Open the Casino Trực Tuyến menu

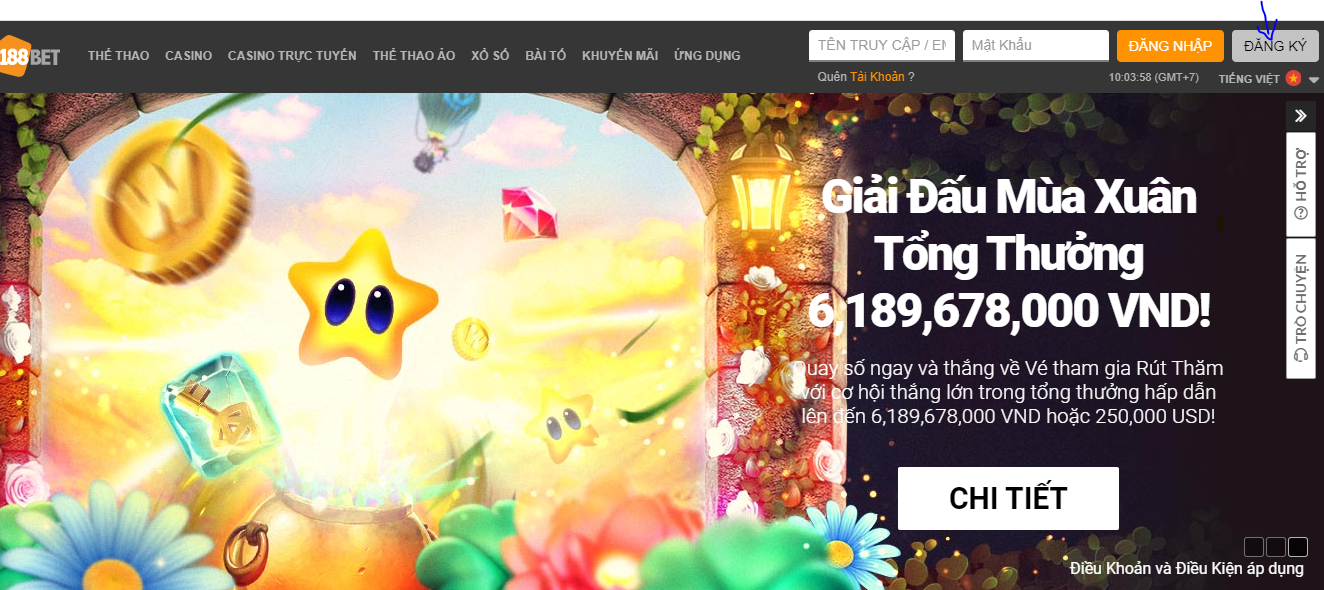point(292,56)
